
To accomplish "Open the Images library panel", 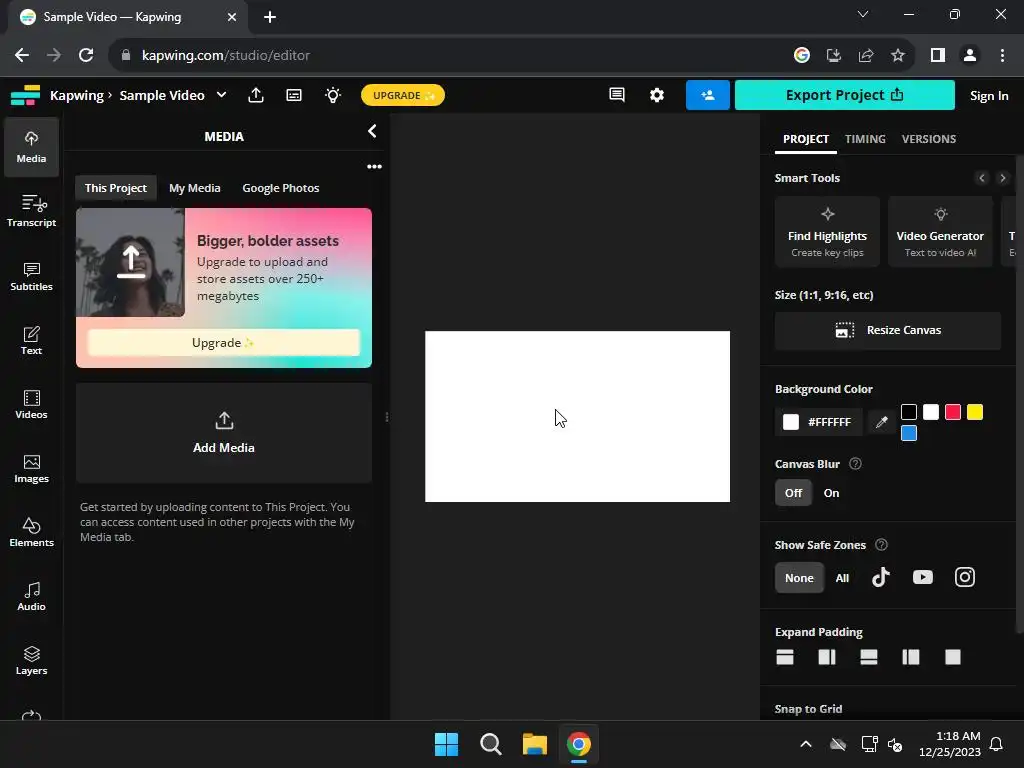I will point(31,468).
